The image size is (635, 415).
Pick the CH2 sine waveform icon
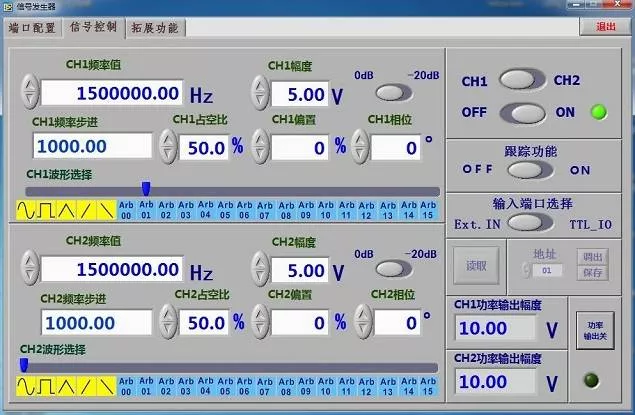point(25,386)
